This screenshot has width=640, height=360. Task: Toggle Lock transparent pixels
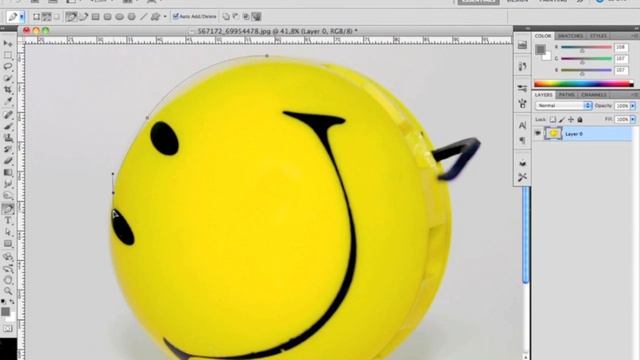(x=552, y=120)
